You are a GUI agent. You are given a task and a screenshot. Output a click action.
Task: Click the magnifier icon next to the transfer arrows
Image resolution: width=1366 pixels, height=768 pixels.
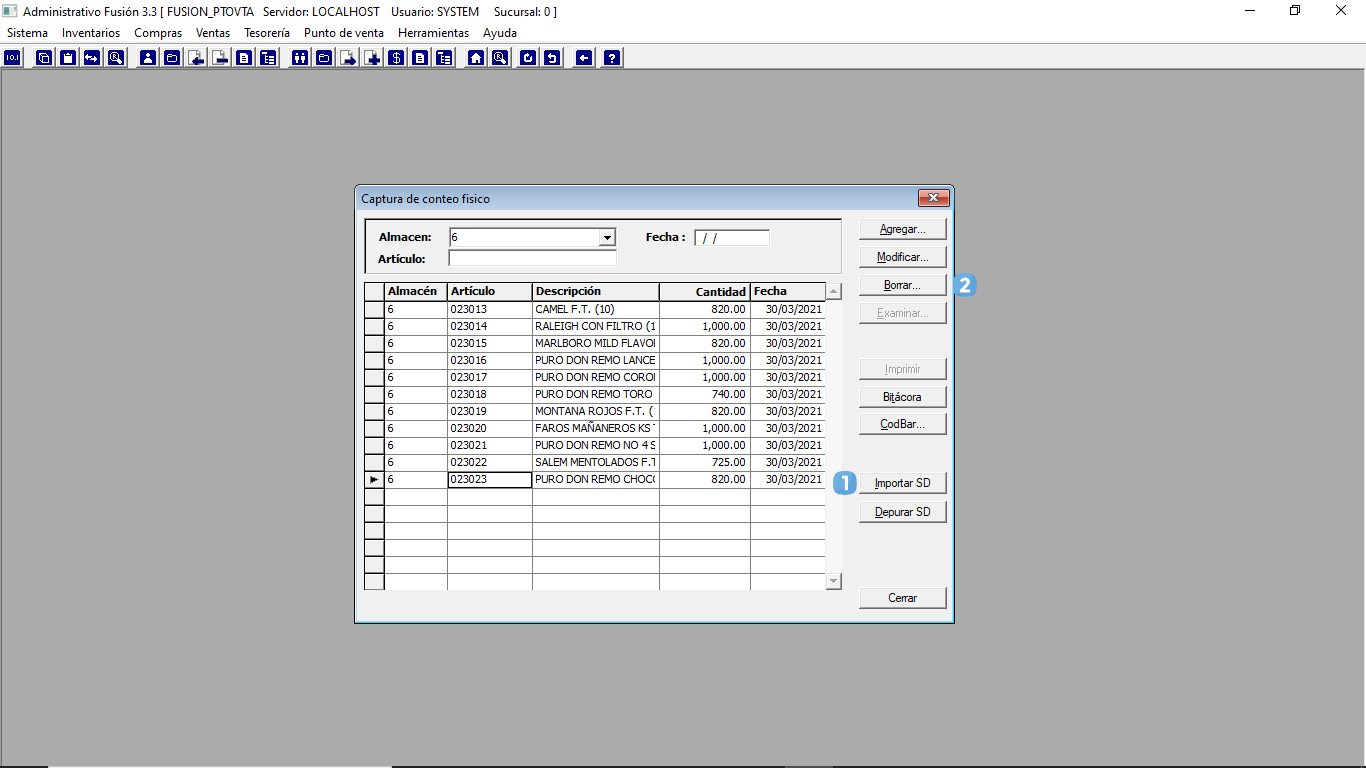click(116, 58)
